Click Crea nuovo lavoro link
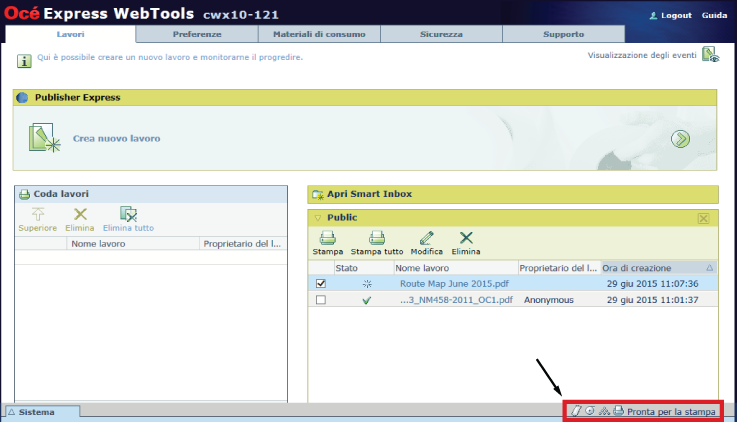Image resolution: width=737 pixels, height=422 pixels. [x=117, y=139]
